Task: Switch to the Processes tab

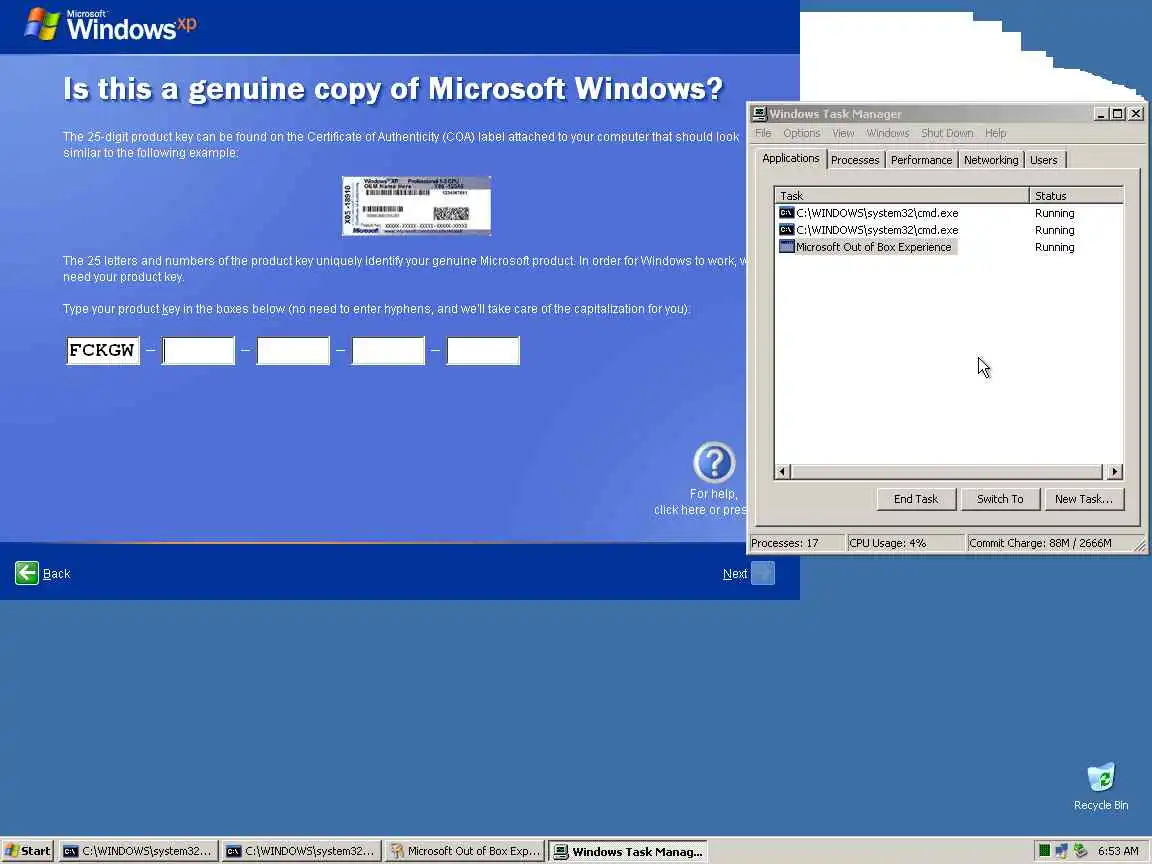Action: coord(855,160)
